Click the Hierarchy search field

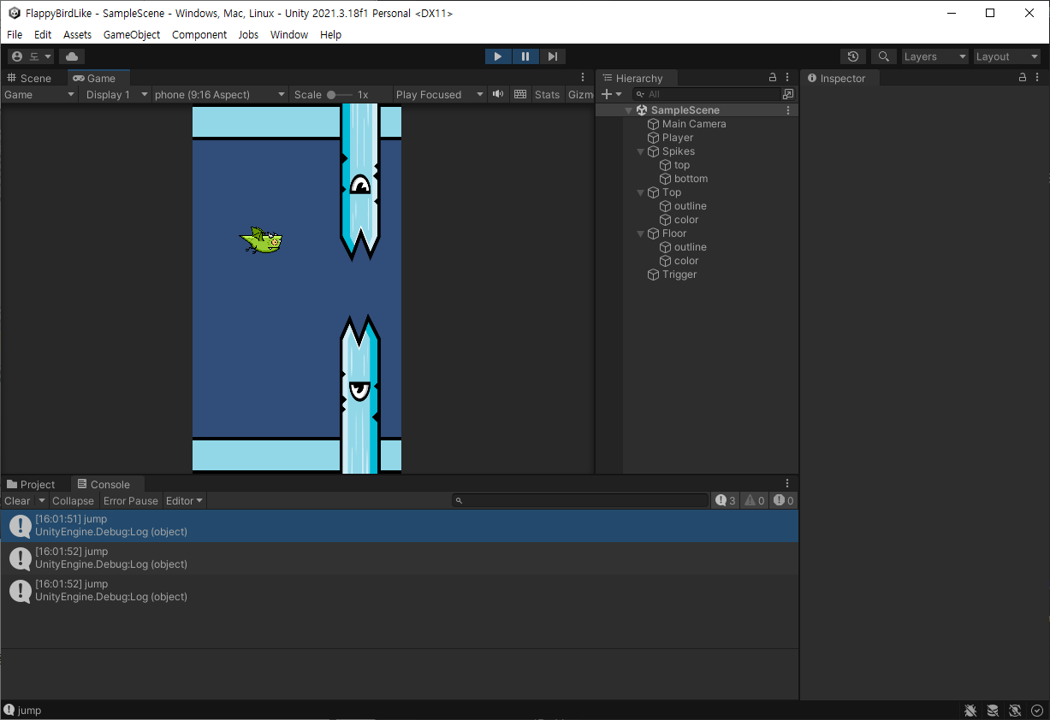pos(706,94)
